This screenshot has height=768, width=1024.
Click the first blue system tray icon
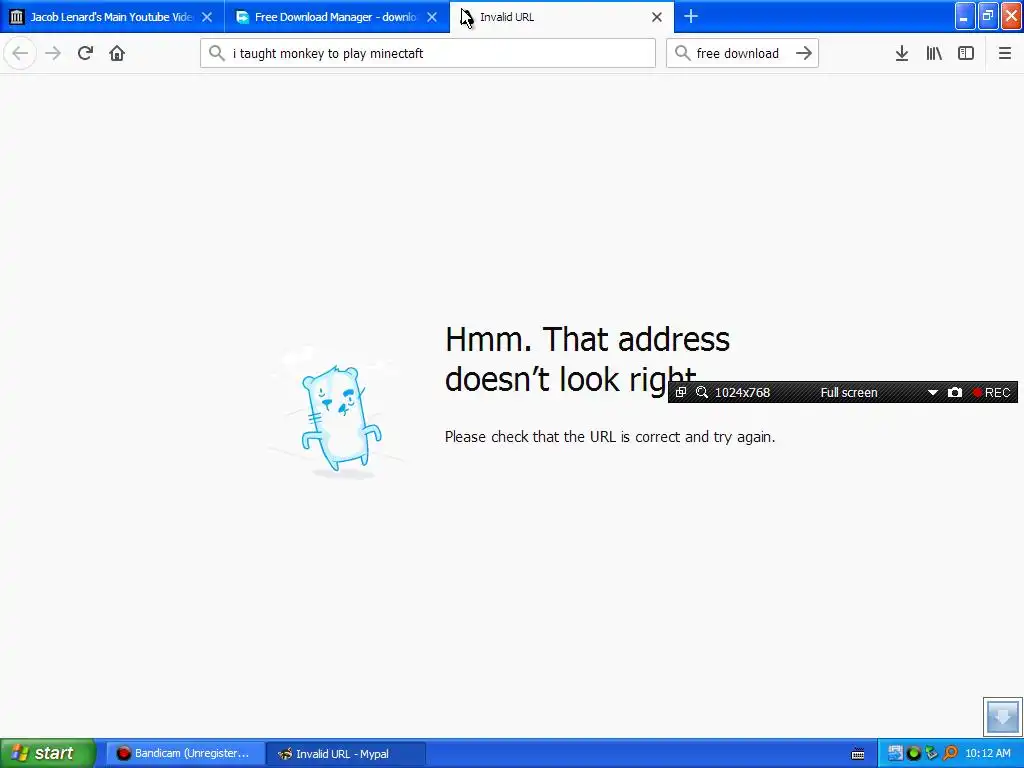(895, 754)
